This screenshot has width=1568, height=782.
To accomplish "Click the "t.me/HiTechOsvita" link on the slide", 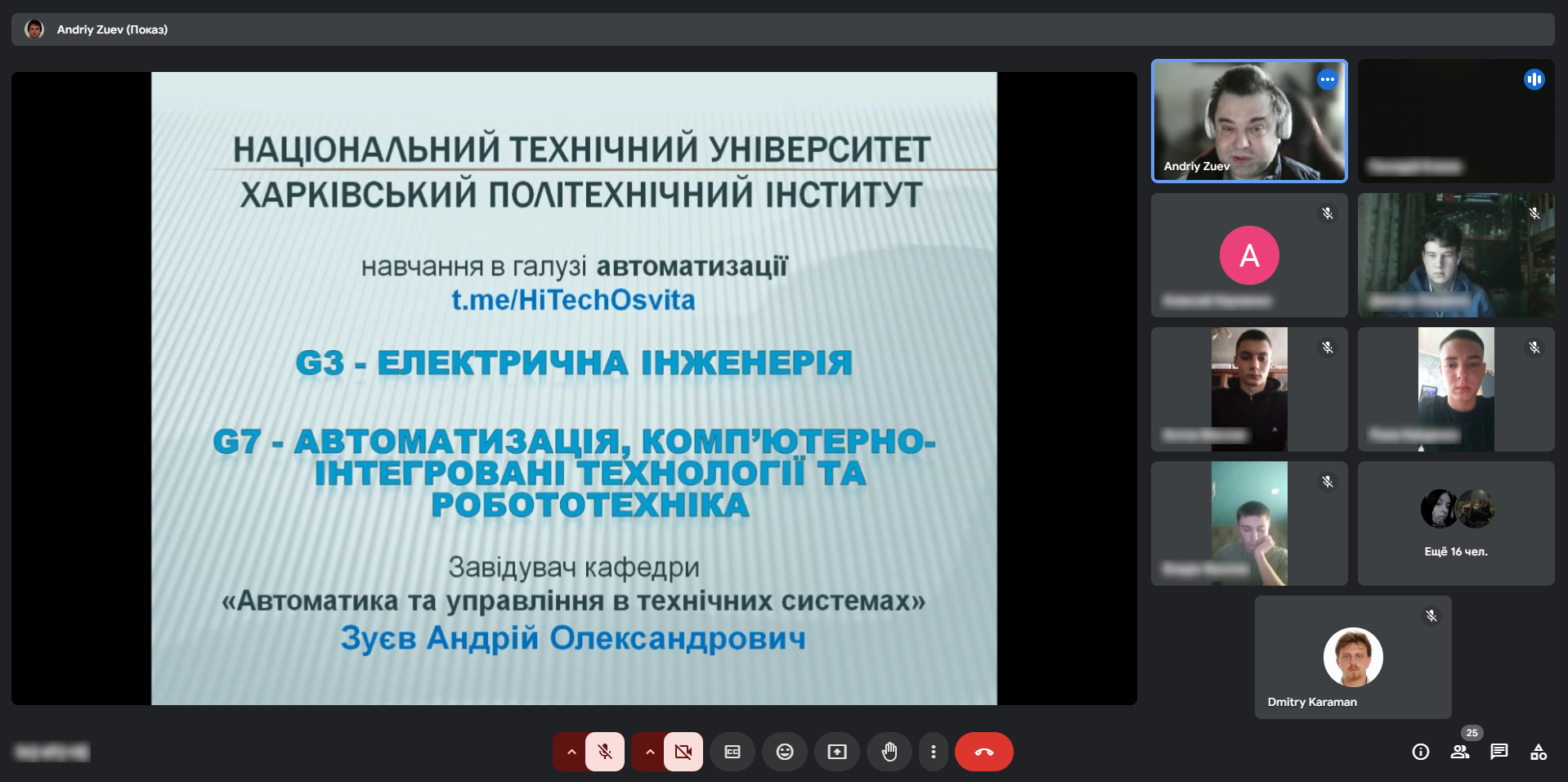I will pyautogui.click(x=573, y=300).
